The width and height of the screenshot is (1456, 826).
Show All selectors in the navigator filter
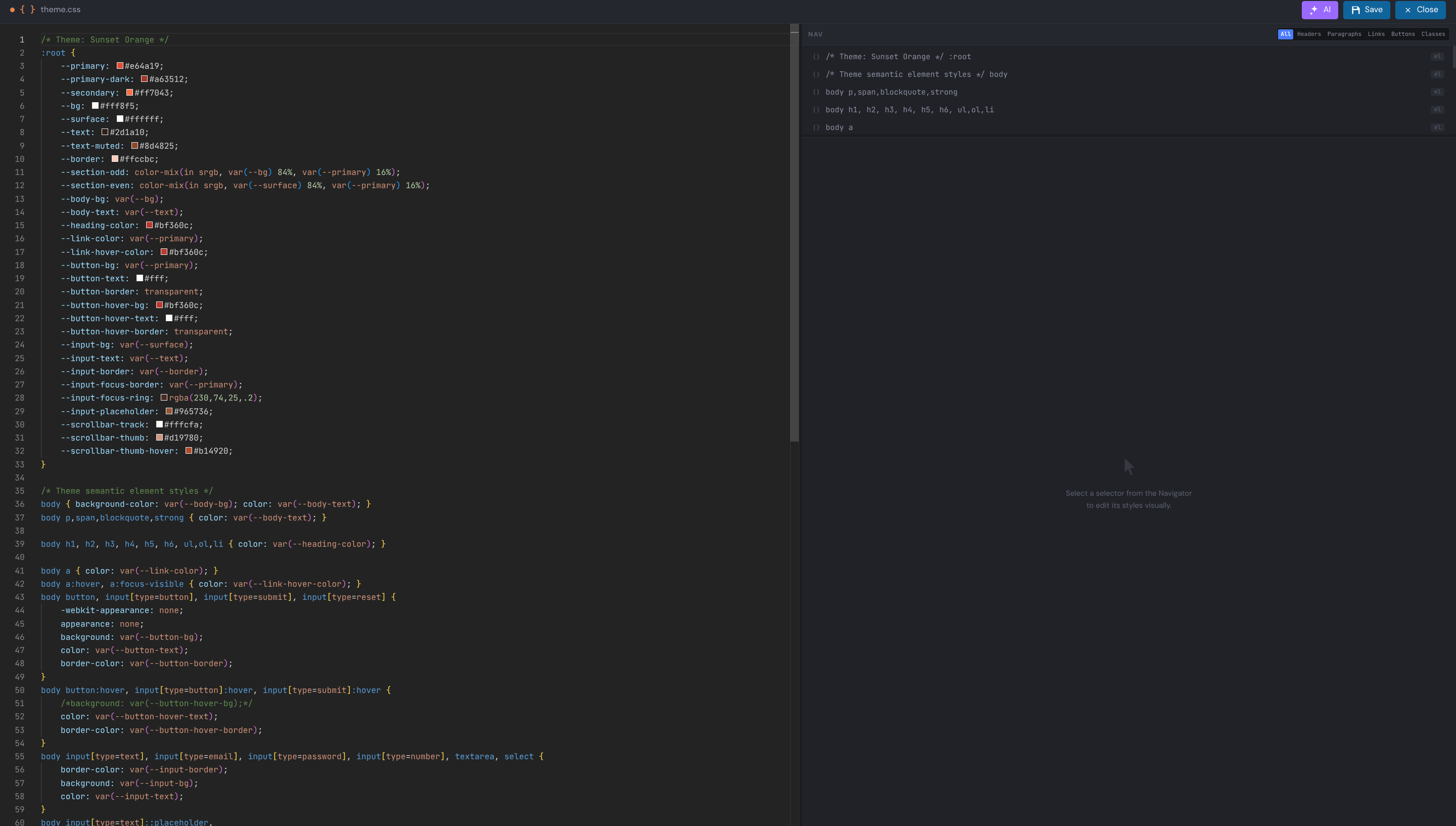coord(1285,34)
